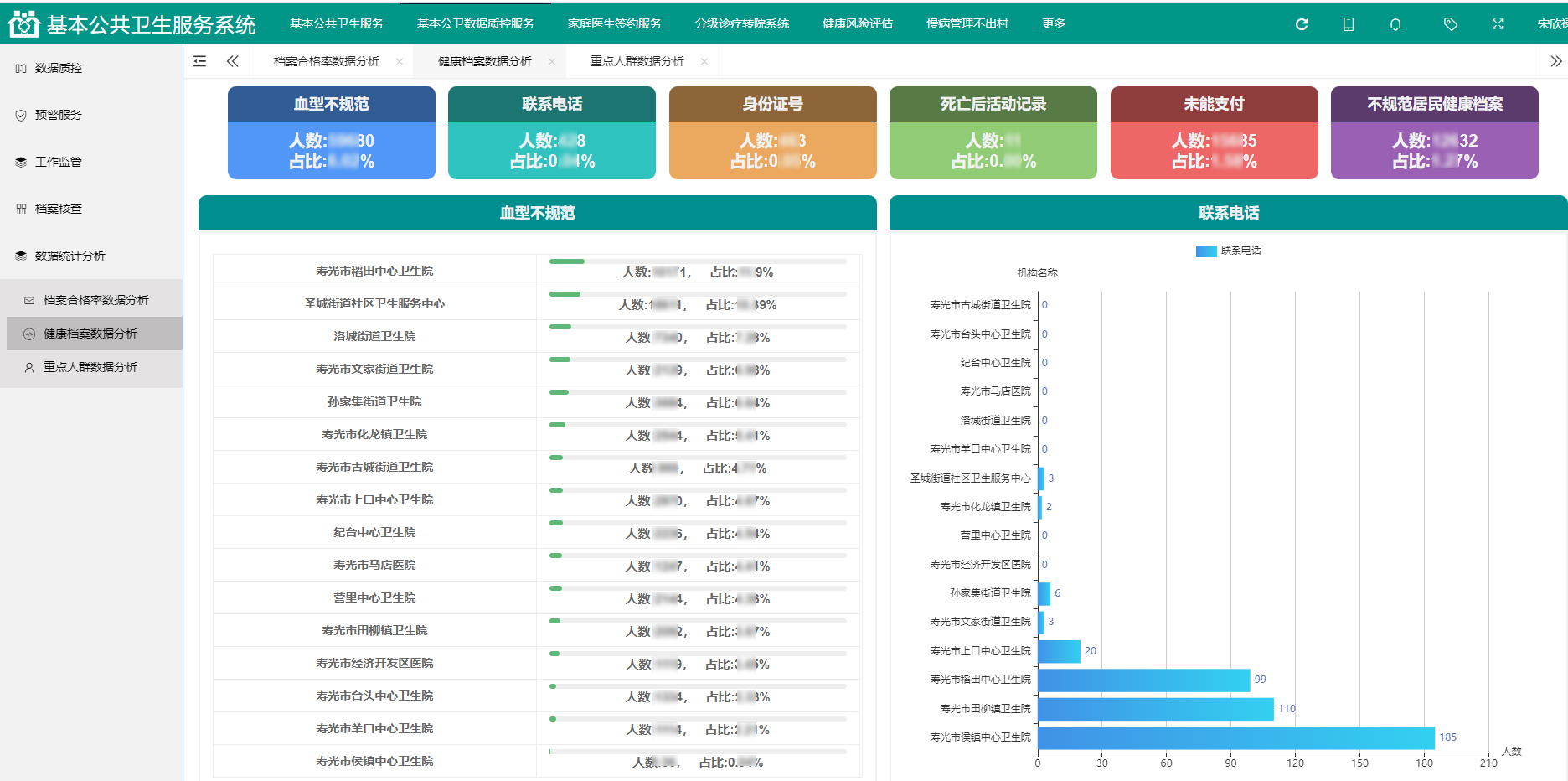Open the 家庭医生签约服务 menu item
This screenshot has height=781, width=1568.
tap(616, 23)
